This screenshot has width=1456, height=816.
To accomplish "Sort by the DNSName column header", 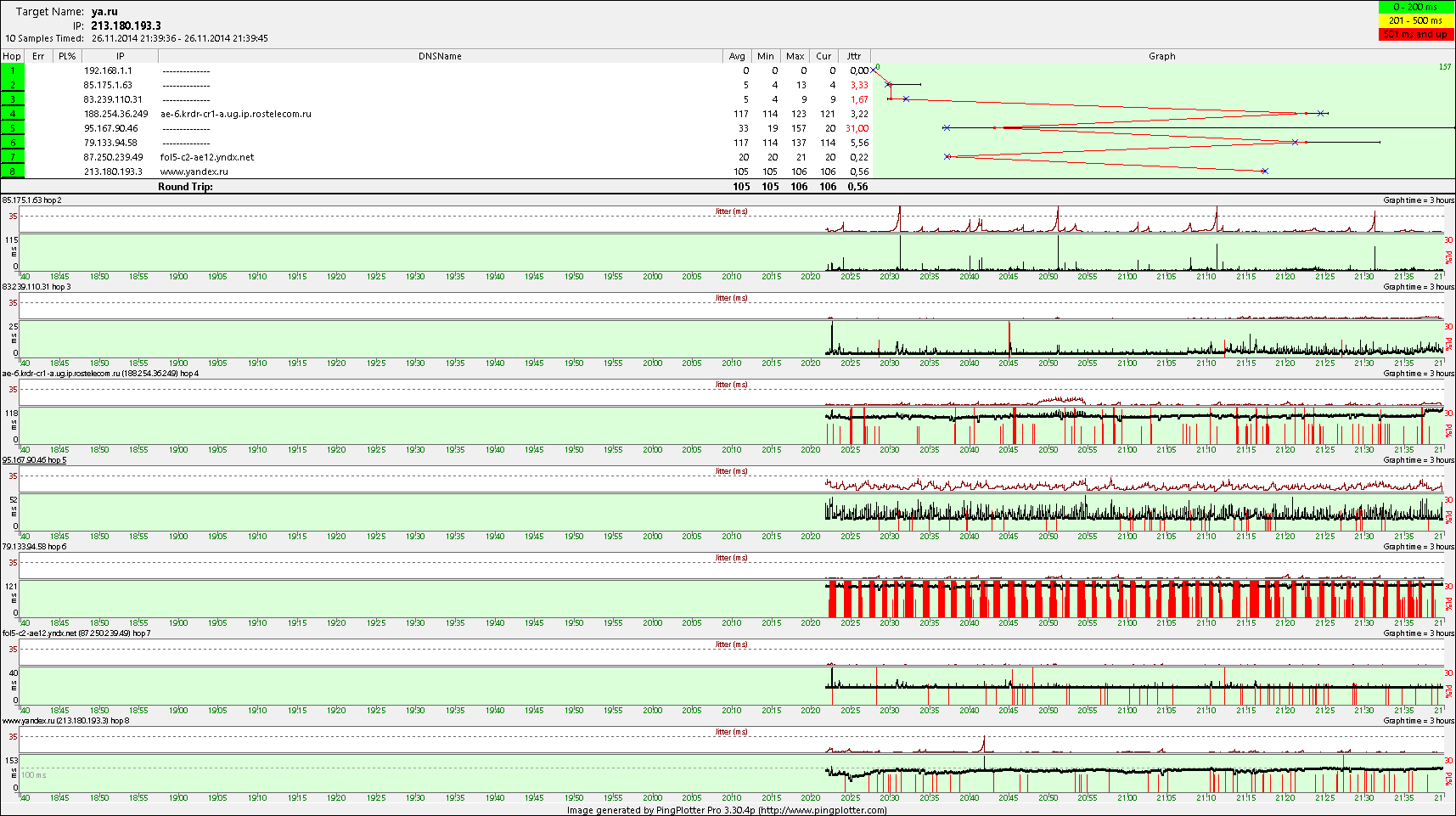I will coord(440,56).
